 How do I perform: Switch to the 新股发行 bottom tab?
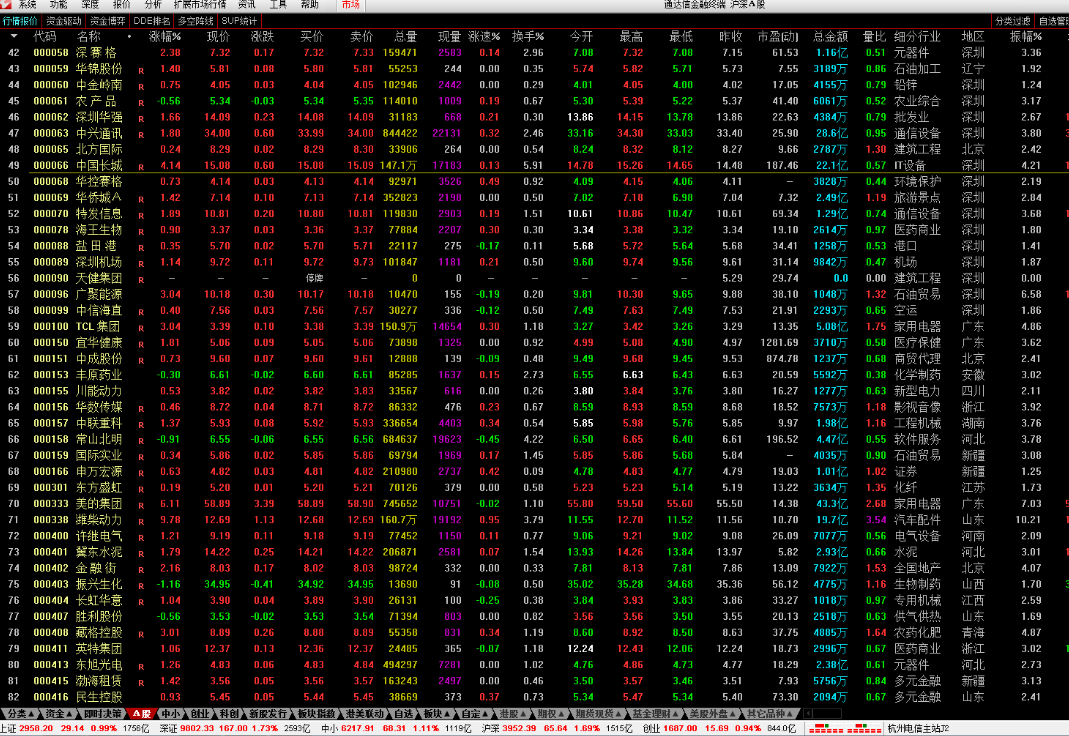pyautogui.click(x=268, y=714)
